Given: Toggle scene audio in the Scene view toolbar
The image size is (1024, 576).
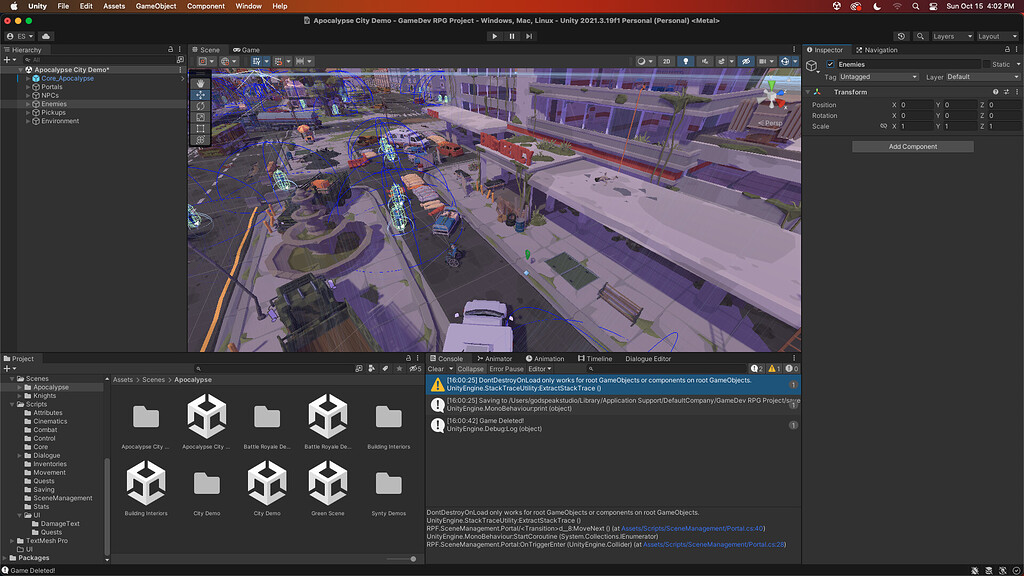Looking at the screenshot, I should click(x=705, y=61).
